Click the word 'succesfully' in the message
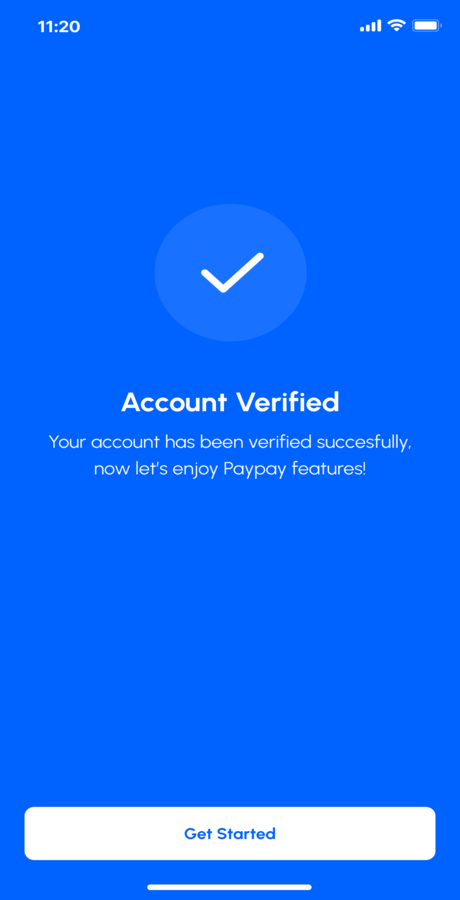This screenshot has width=460, height=900. [365, 443]
